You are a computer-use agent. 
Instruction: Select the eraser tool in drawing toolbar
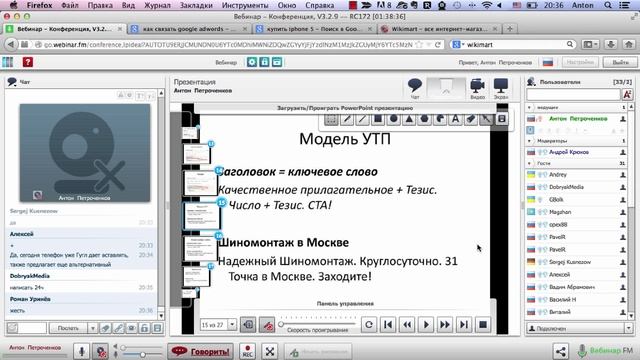[x=471, y=119]
